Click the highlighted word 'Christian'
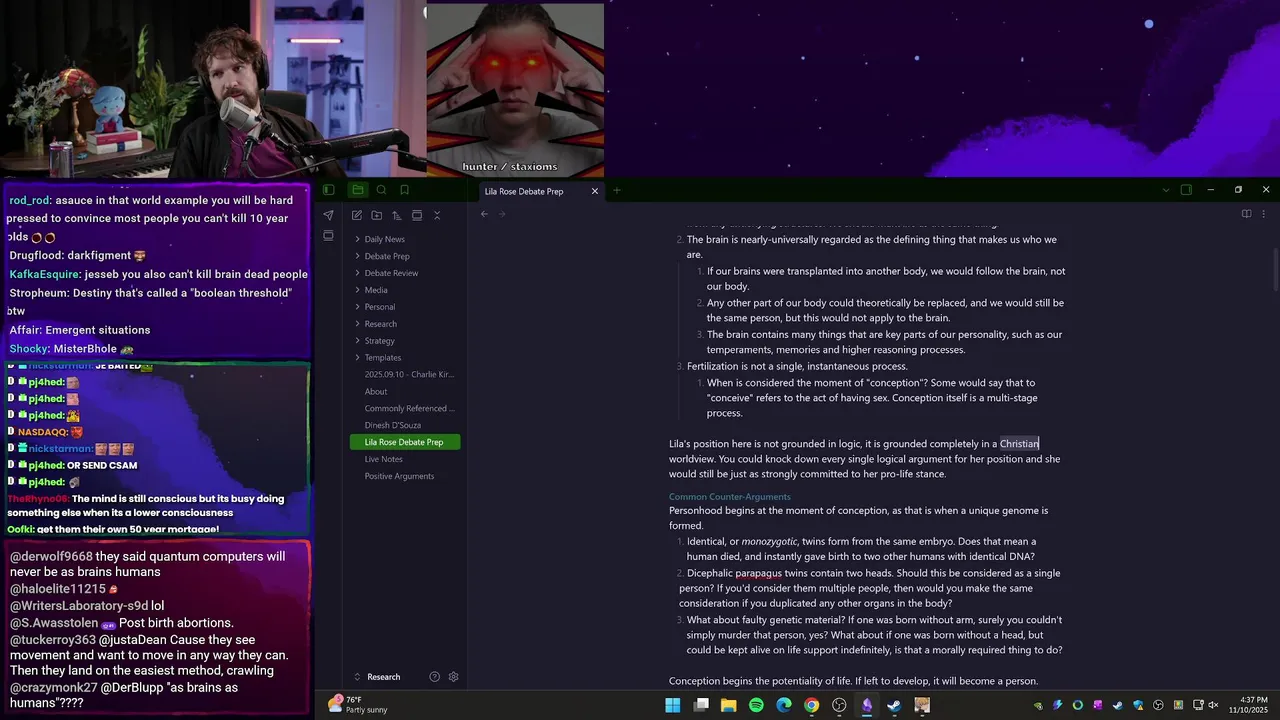Screen dimensions: 1280x720 pyautogui.click(x=1019, y=444)
